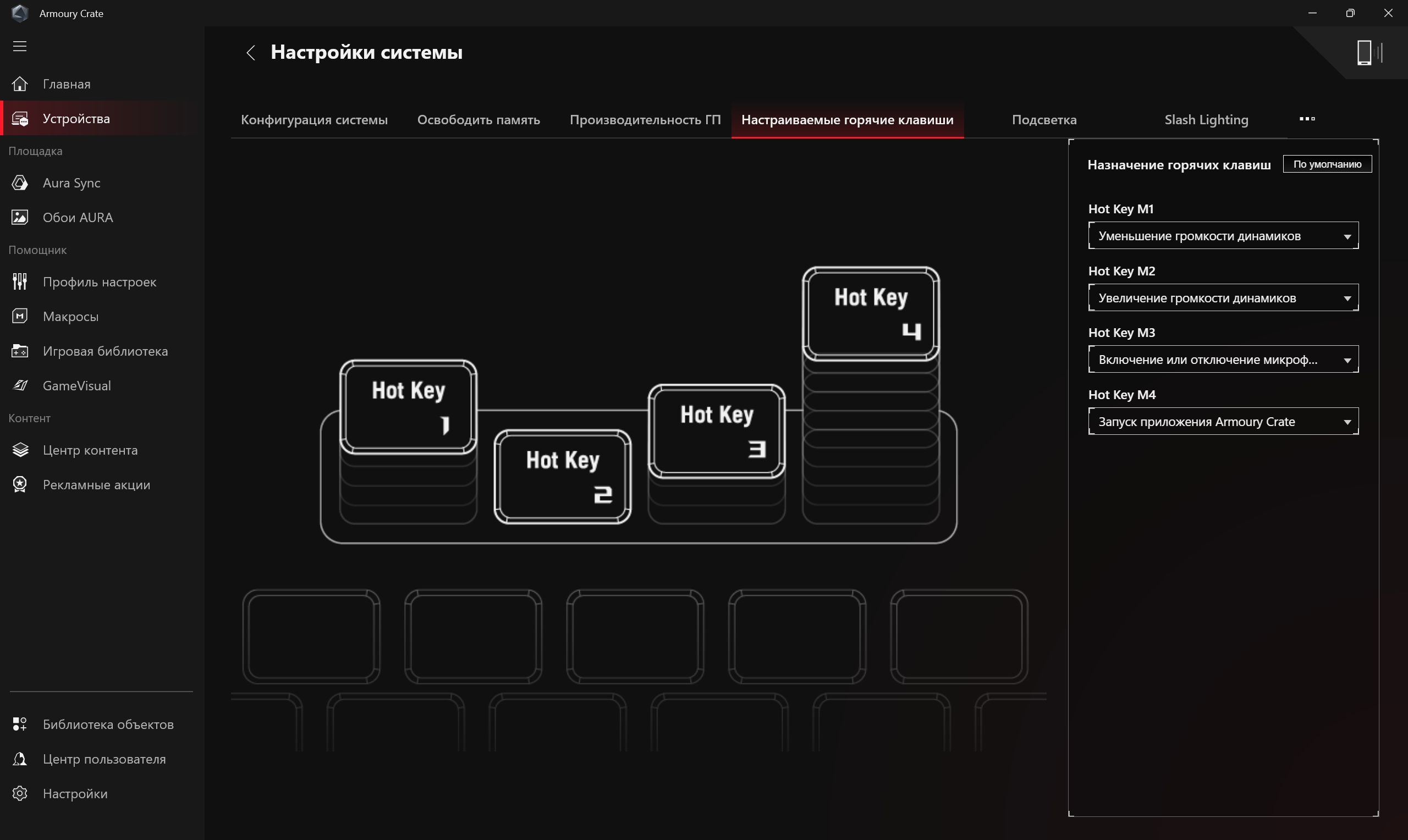Select the Hot Key 2 keycap
Screen dimensions: 1408x840
[x=562, y=477]
